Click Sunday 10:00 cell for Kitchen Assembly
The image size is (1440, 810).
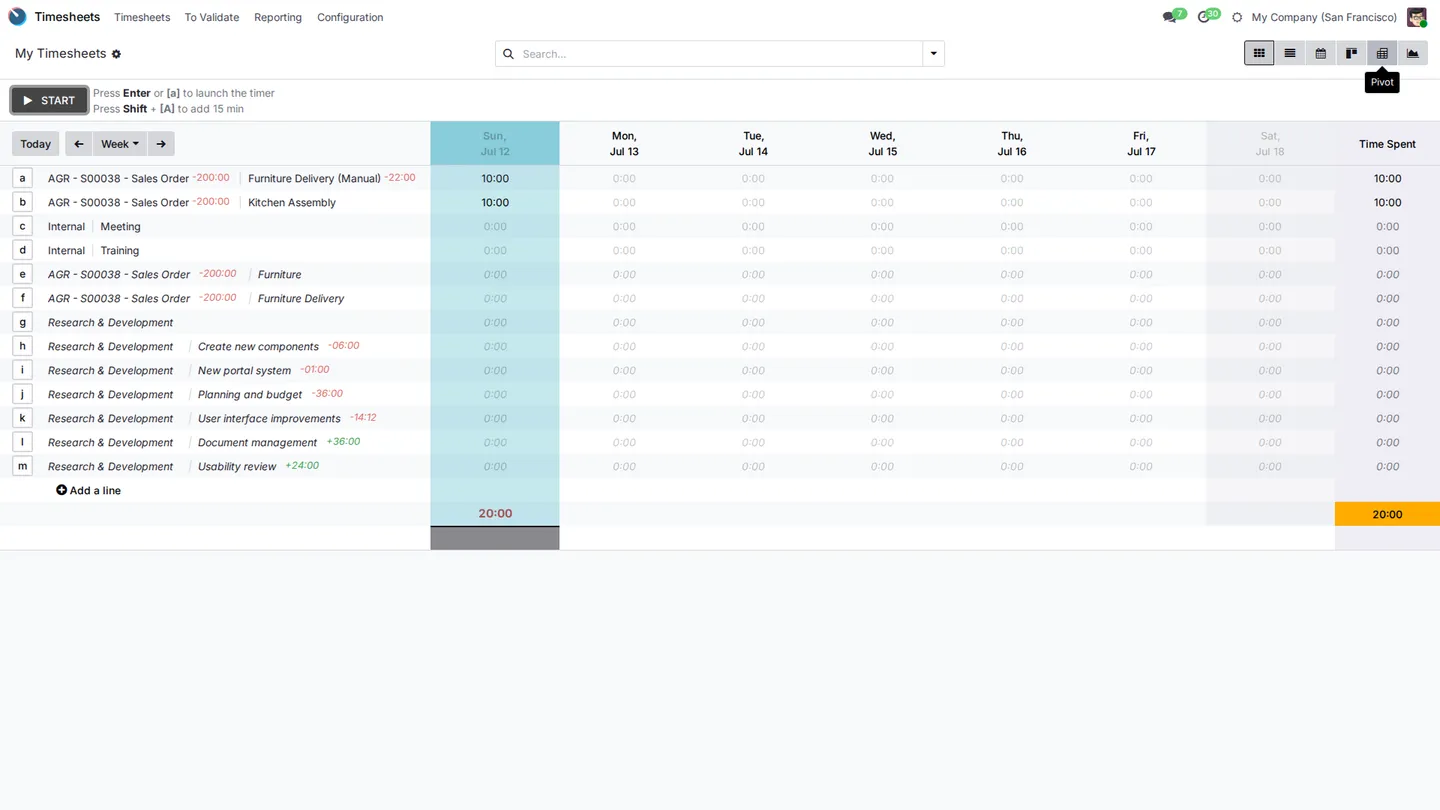(495, 202)
